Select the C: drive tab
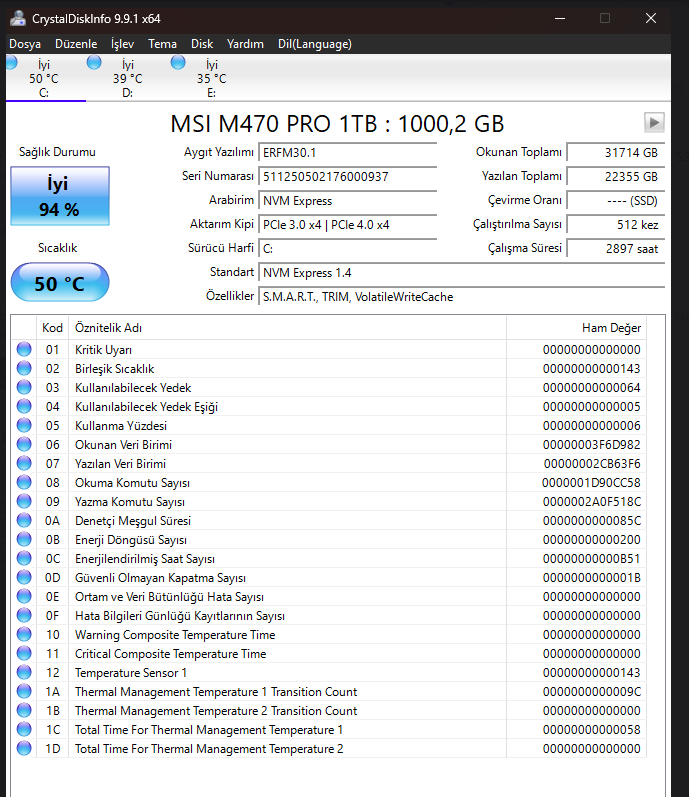This screenshot has height=797, width=689. (44, 78)
